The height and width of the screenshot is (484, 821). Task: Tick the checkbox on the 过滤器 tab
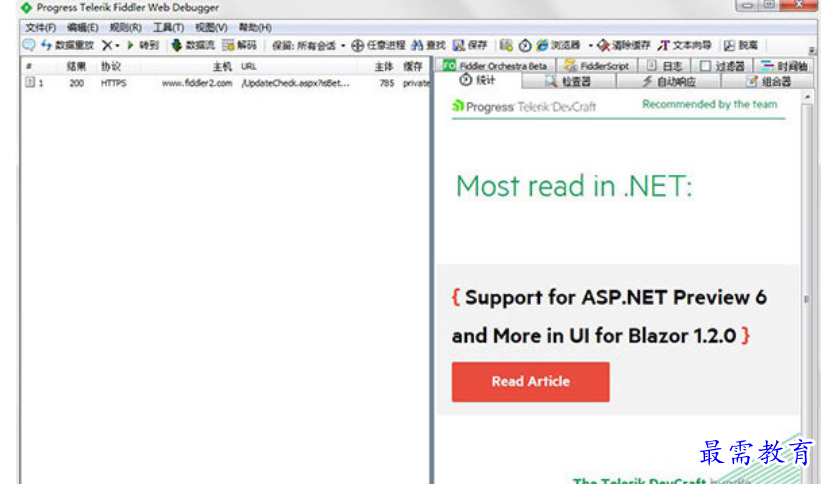705,66
